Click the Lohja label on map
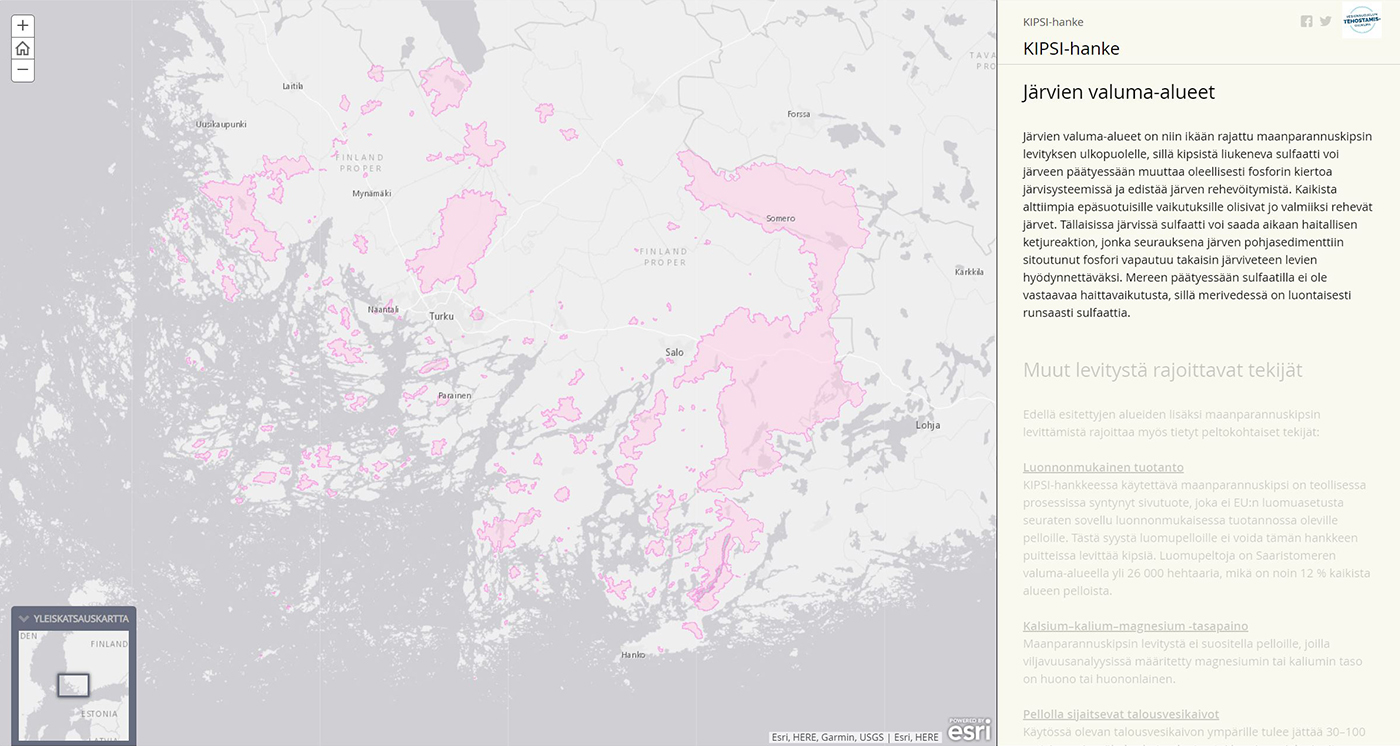Screen dimensions: 1400x746 tap(927, 425)
